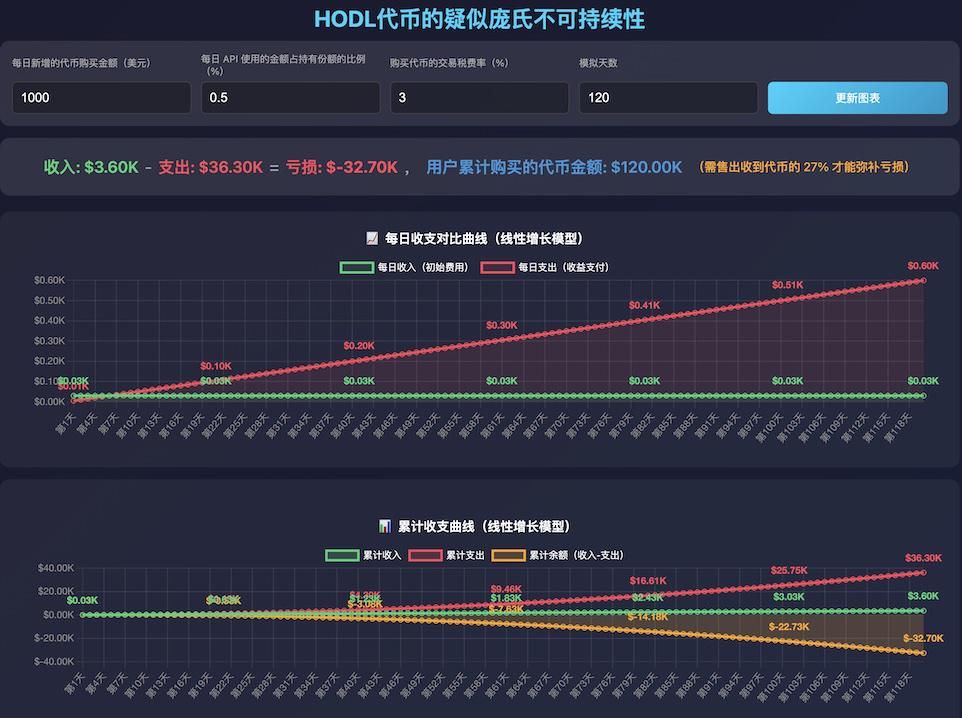This screenshot has width=962, height=718.
Task: Toggle the 每日收入（初始费用） legend series
Action: pyautogui.click(x=404, y=267)
